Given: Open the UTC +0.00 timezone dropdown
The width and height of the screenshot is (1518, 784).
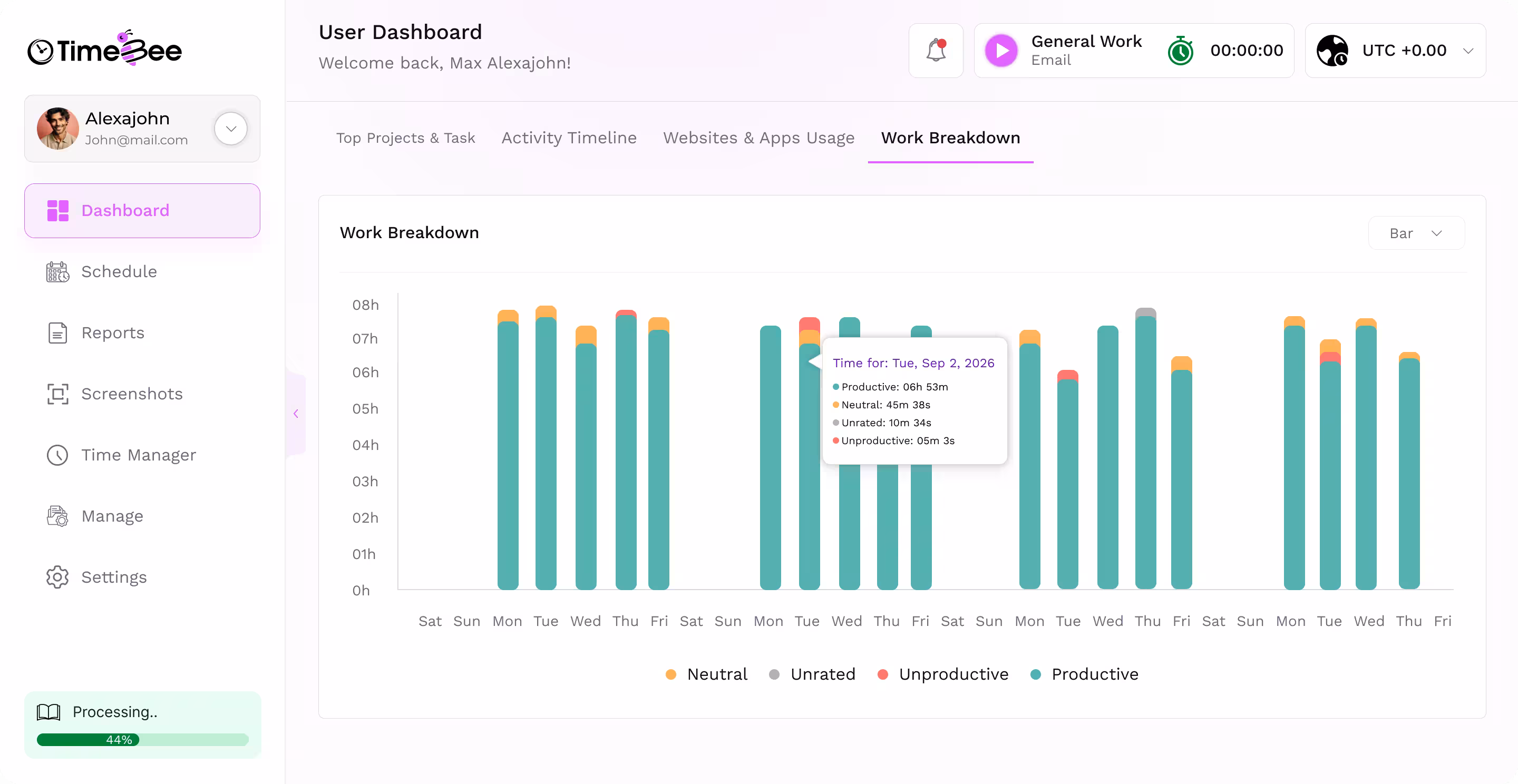Looking at the screenshot, I should (1395, 51).
